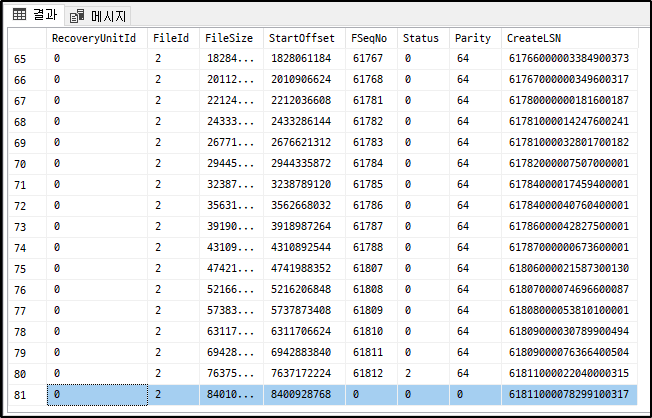
Task: Click StartOffset cell 3918987264
Action: click(x=304, y=227)
